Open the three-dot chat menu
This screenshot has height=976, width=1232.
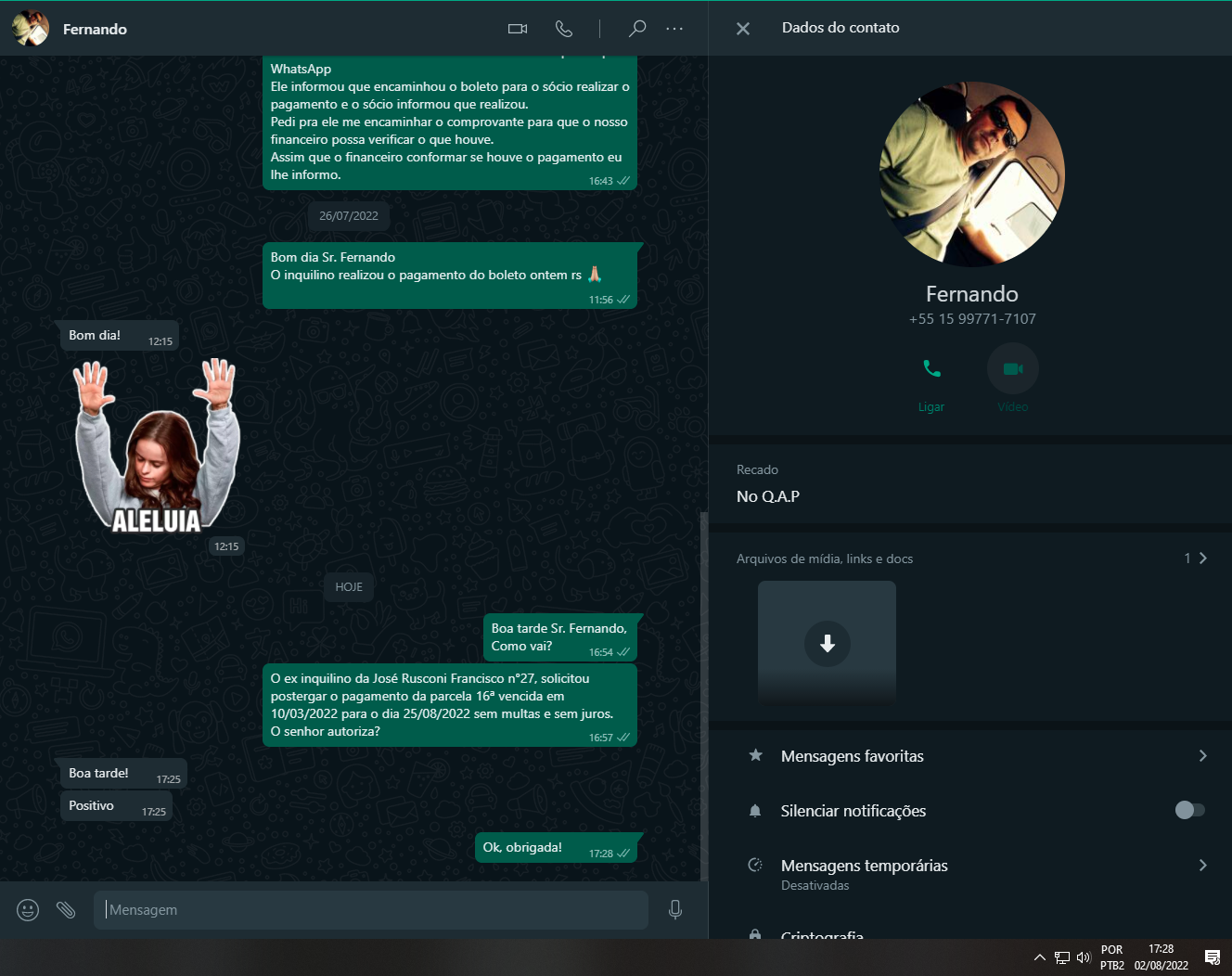click(x=674, y=29)
